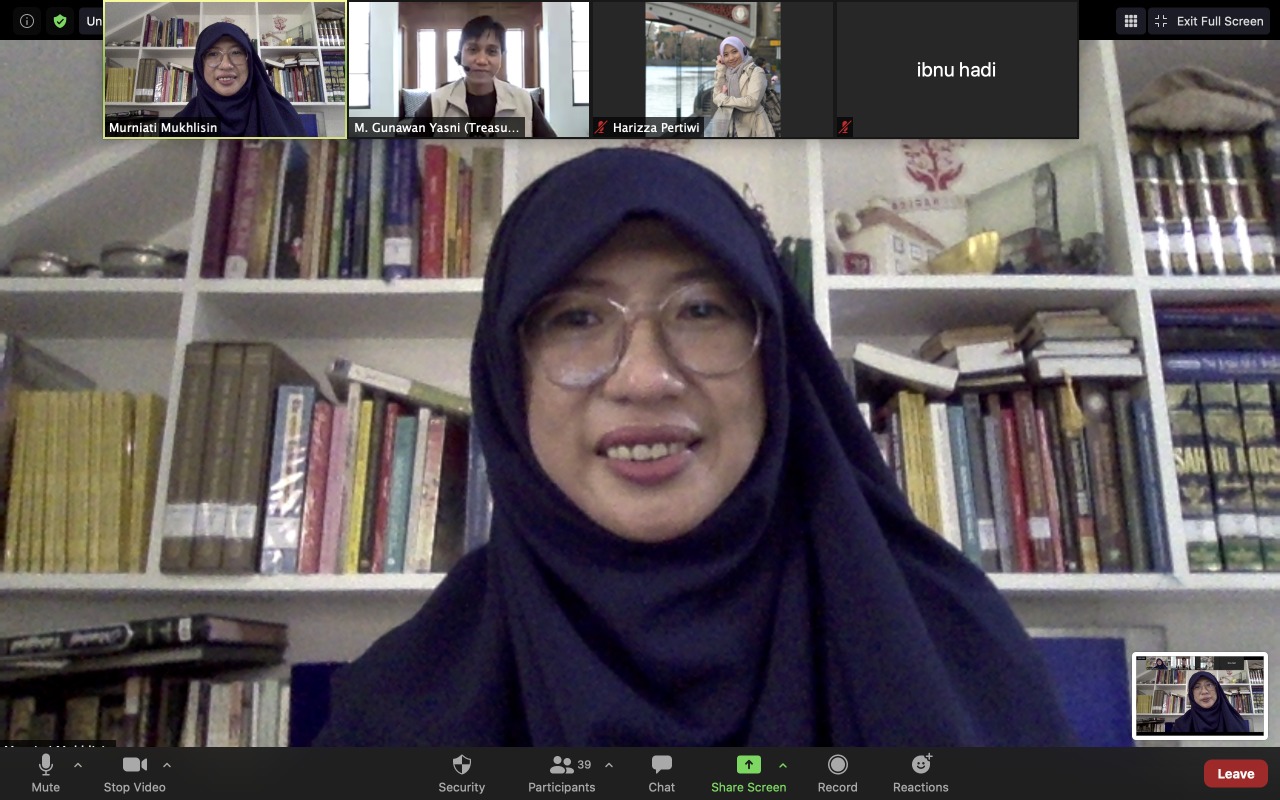Expand audio options arrow beside Mute
Screen dimensions: 1280x800
pos(78,765)
